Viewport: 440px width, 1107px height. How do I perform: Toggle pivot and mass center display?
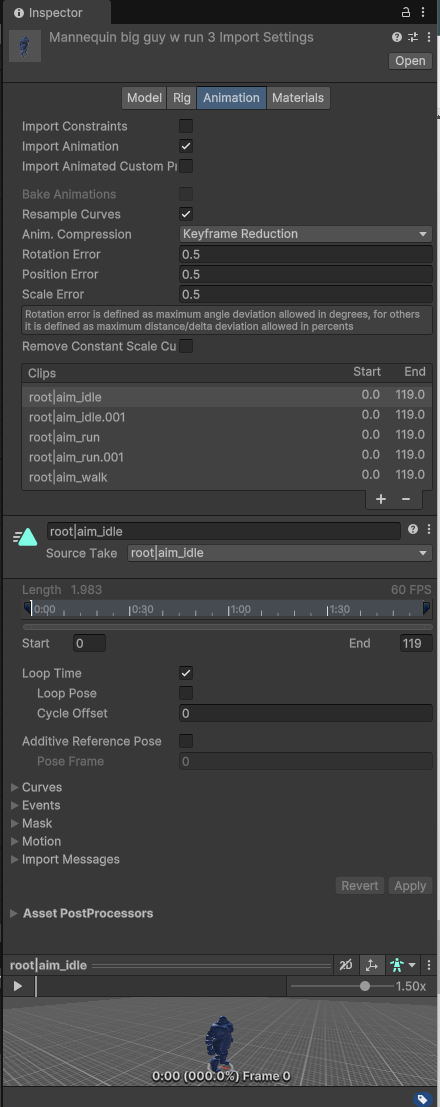point(371,965)
